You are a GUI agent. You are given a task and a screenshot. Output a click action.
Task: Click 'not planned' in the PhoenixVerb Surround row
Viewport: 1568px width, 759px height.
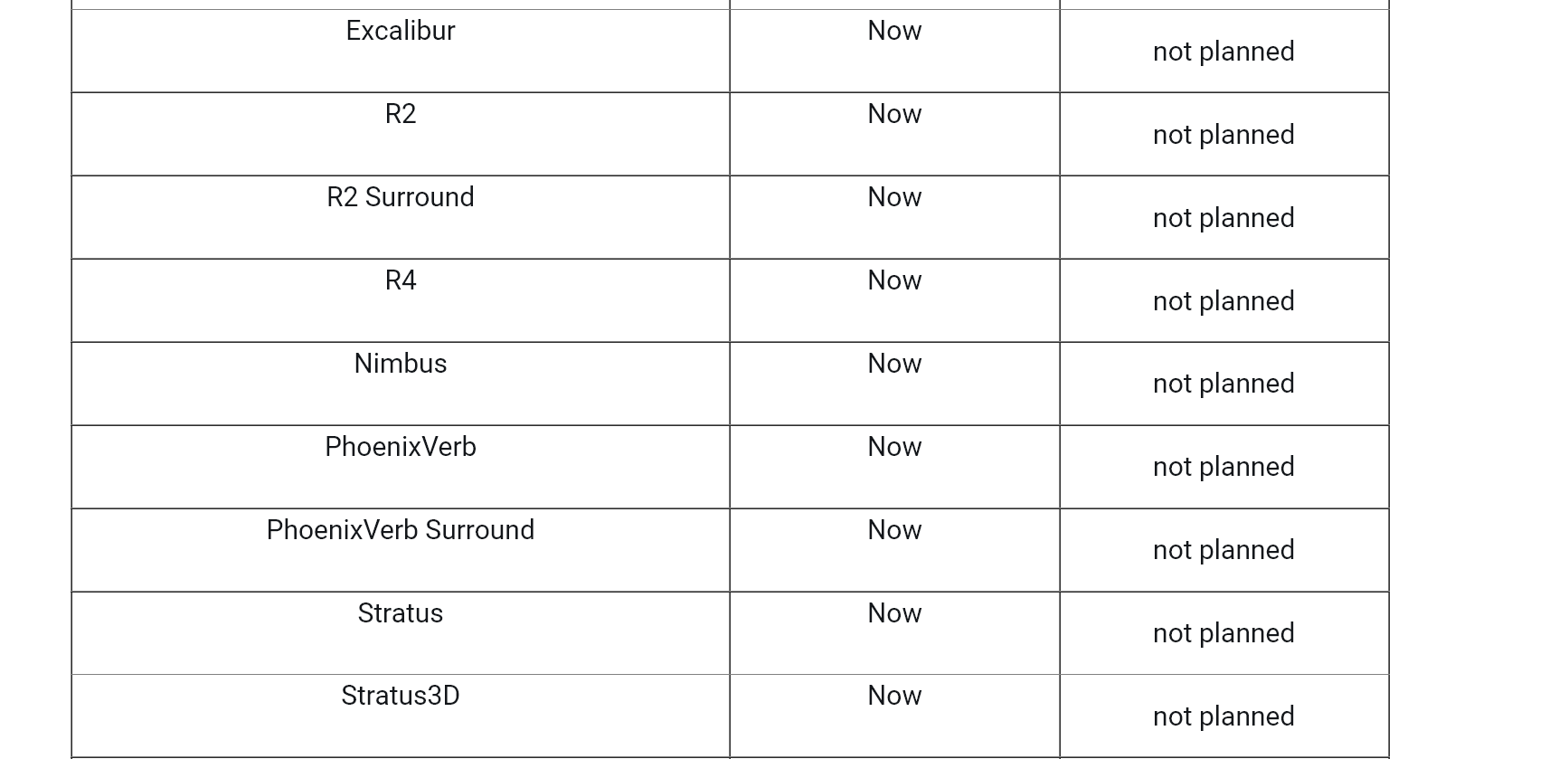click(x=1223, y=550)
